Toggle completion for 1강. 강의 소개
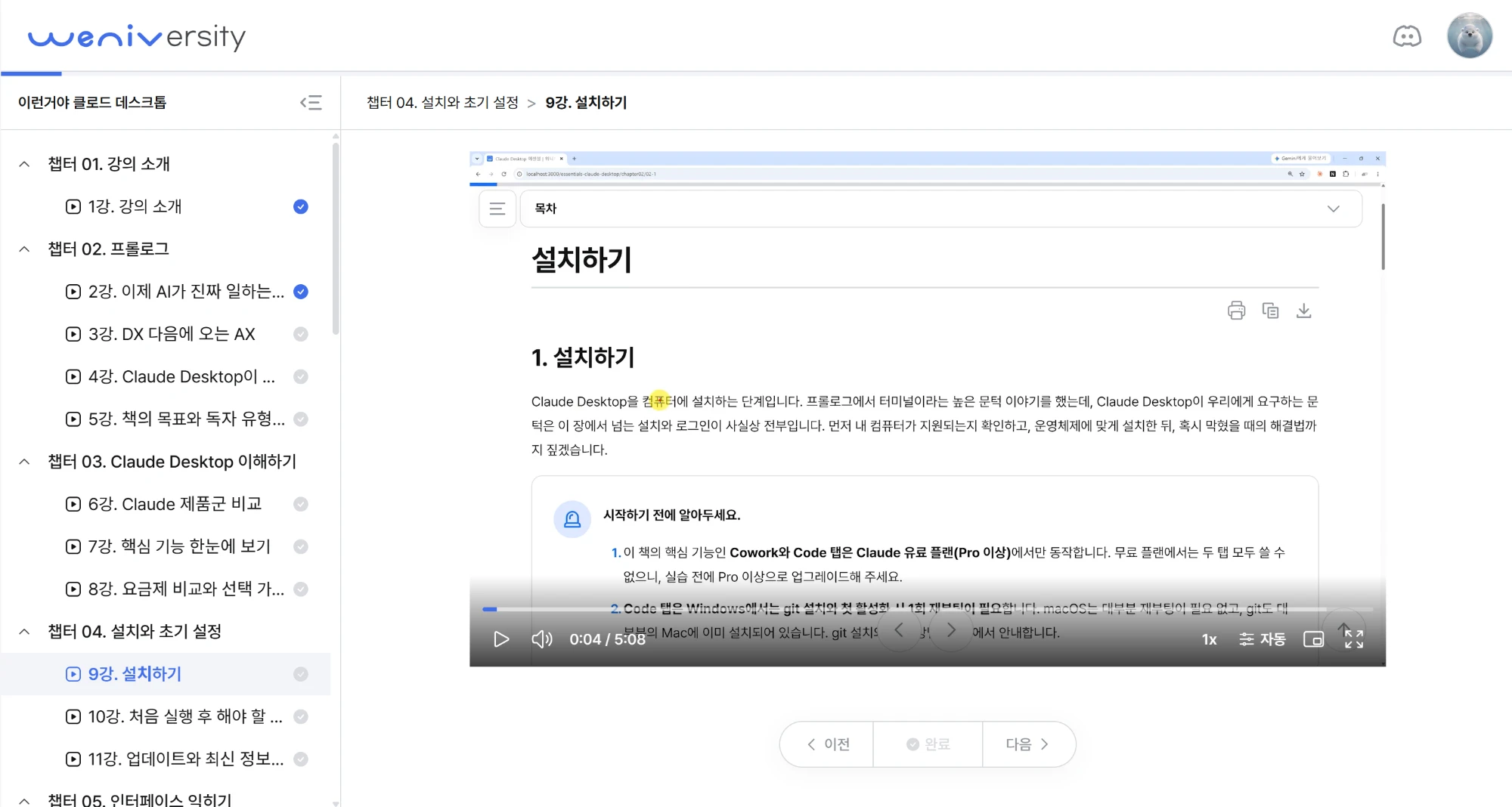This screenshot has height=807, width=1512. pyautogui.click(x=301, y=206)
